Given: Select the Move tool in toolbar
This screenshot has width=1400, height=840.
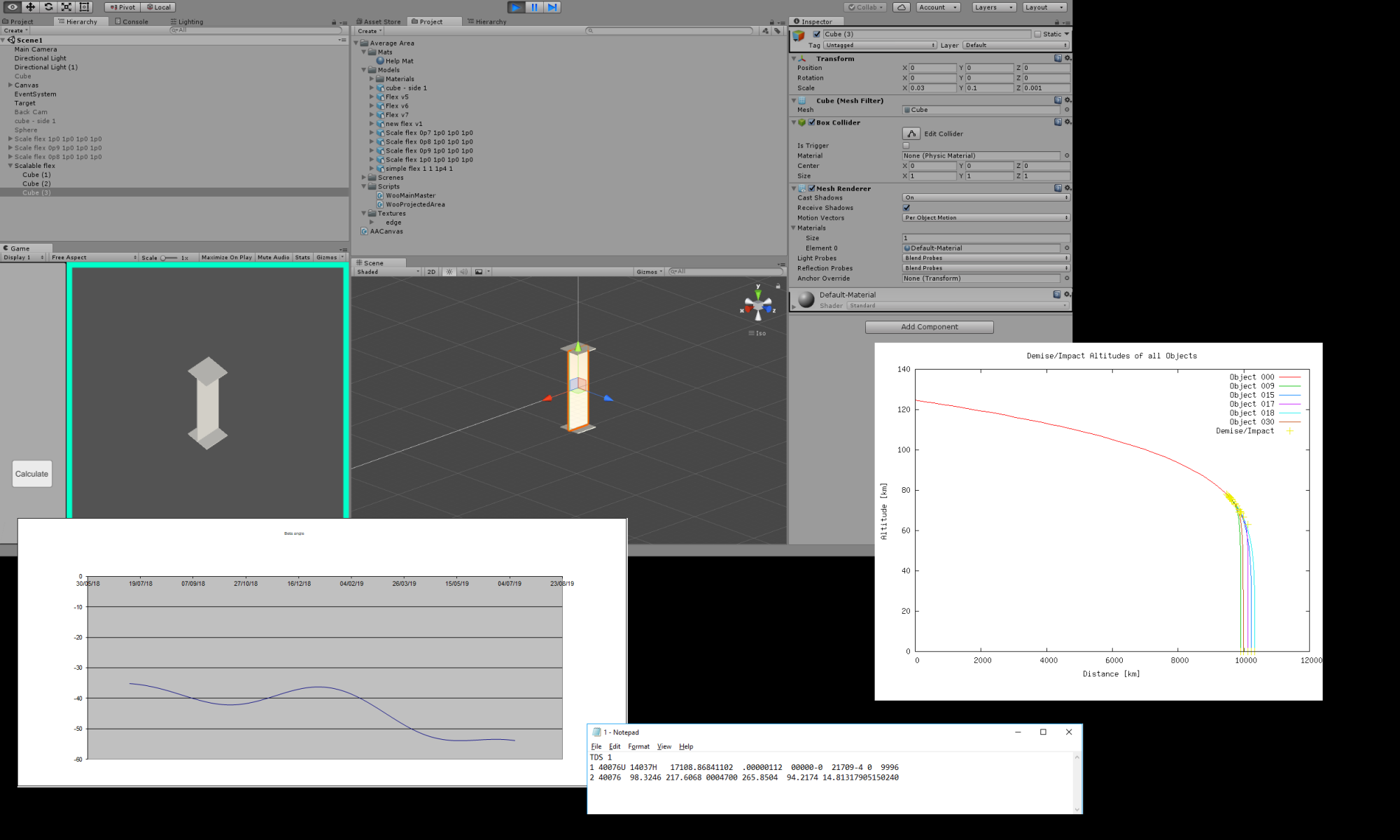Looking at the screenshot, I should [x=30, y=7].
